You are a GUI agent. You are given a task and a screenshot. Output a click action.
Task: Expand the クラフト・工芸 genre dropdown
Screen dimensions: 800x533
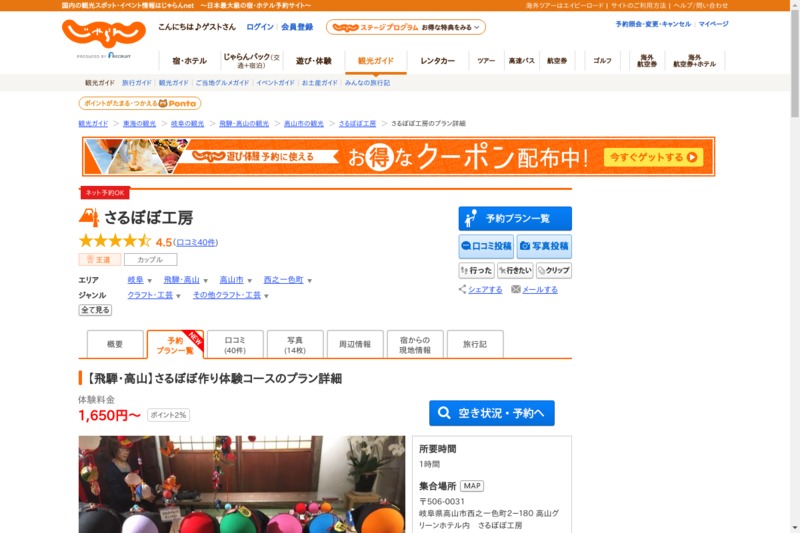pos(179,296)
